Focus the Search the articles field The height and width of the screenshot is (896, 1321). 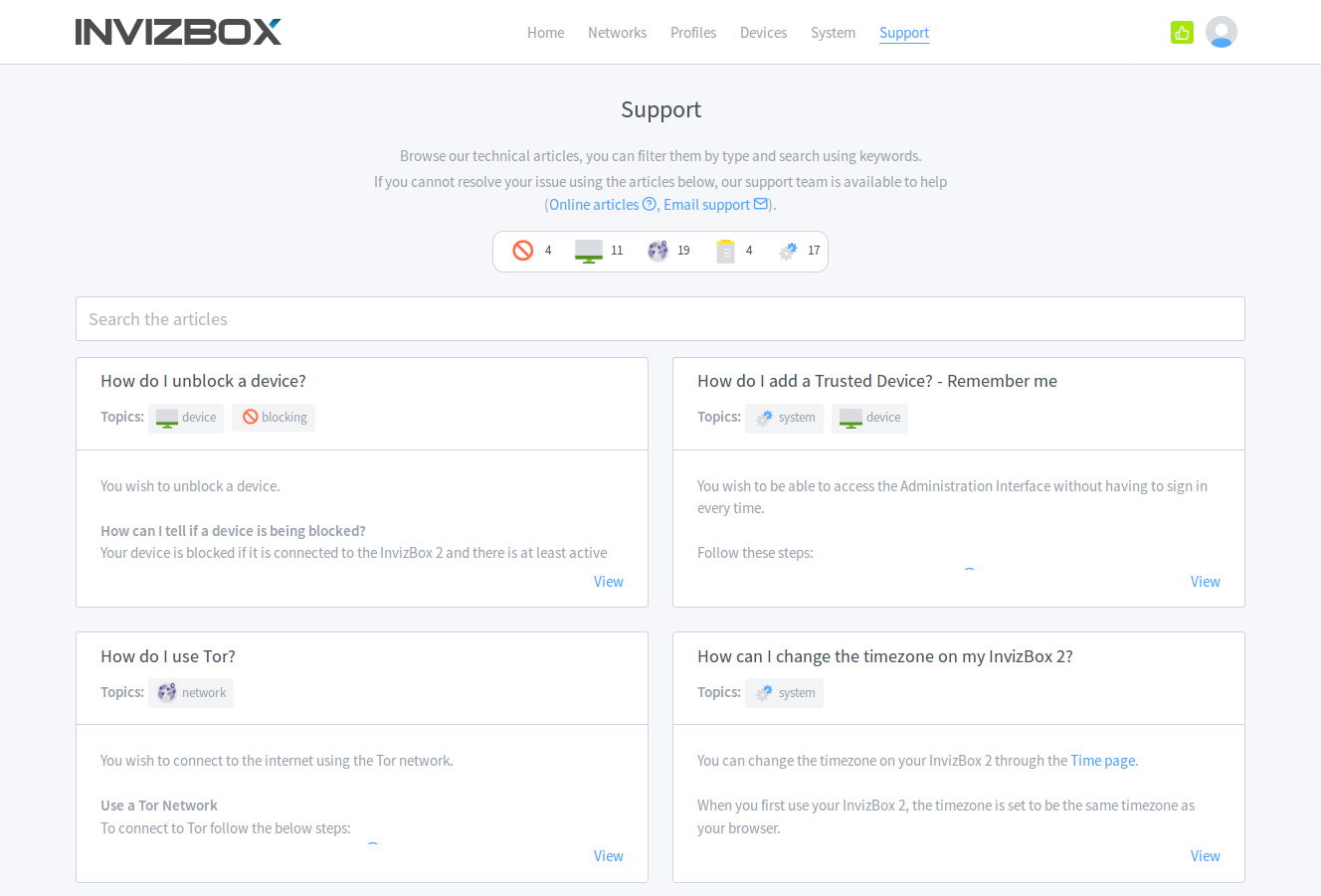coord(660,319)
